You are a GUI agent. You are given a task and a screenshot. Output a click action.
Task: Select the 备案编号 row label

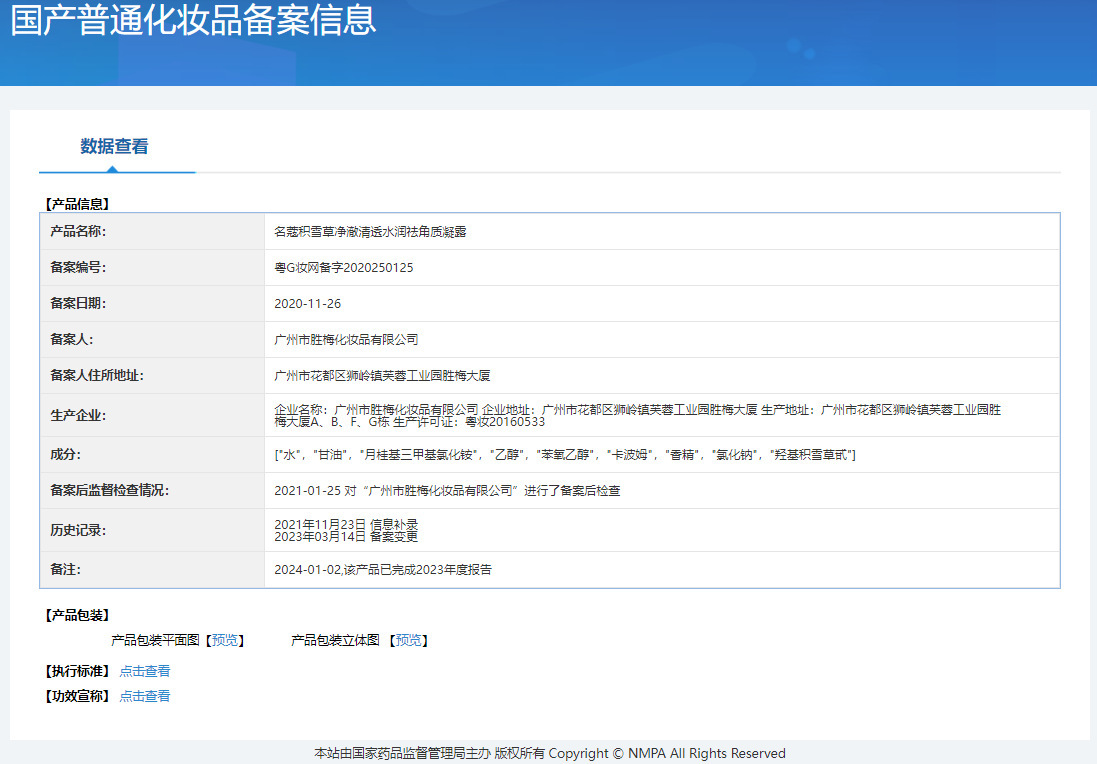pyautogui.click(x=78, y=267)
